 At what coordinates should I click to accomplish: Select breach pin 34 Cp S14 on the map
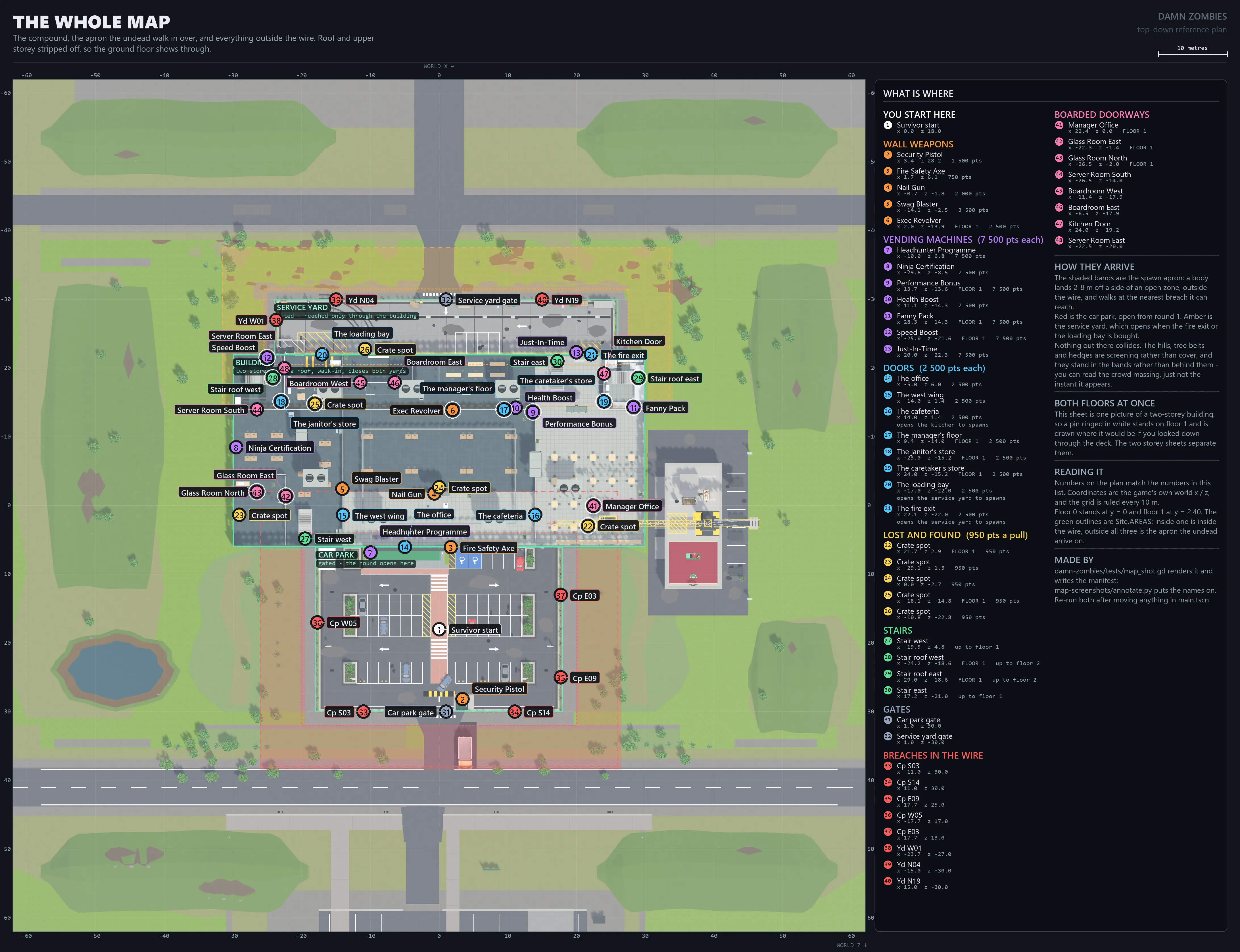[515, 712]
